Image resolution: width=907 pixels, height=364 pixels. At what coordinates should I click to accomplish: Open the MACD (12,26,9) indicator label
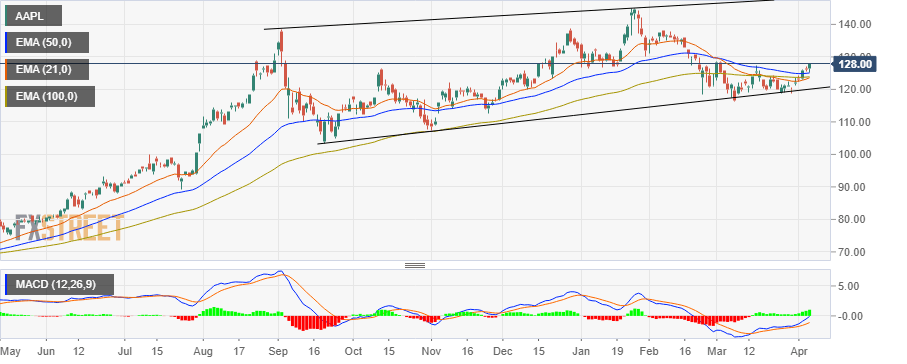tap(59, 284)
